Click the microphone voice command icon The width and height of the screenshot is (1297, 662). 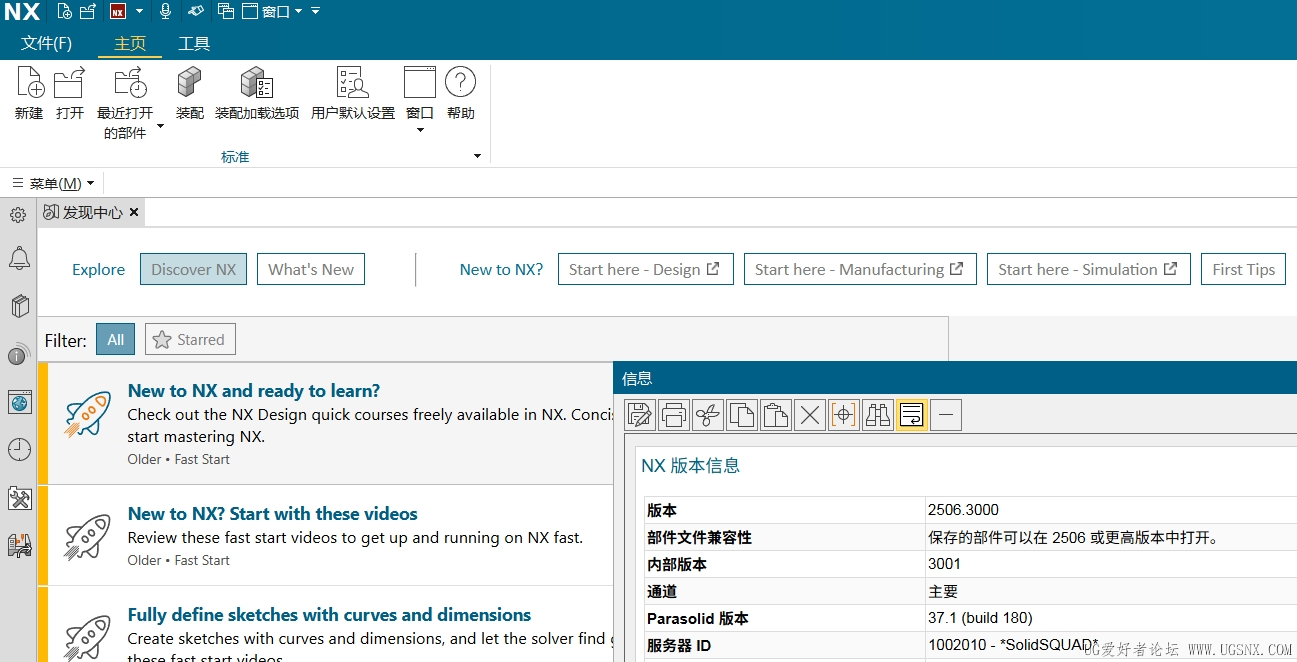165,12
